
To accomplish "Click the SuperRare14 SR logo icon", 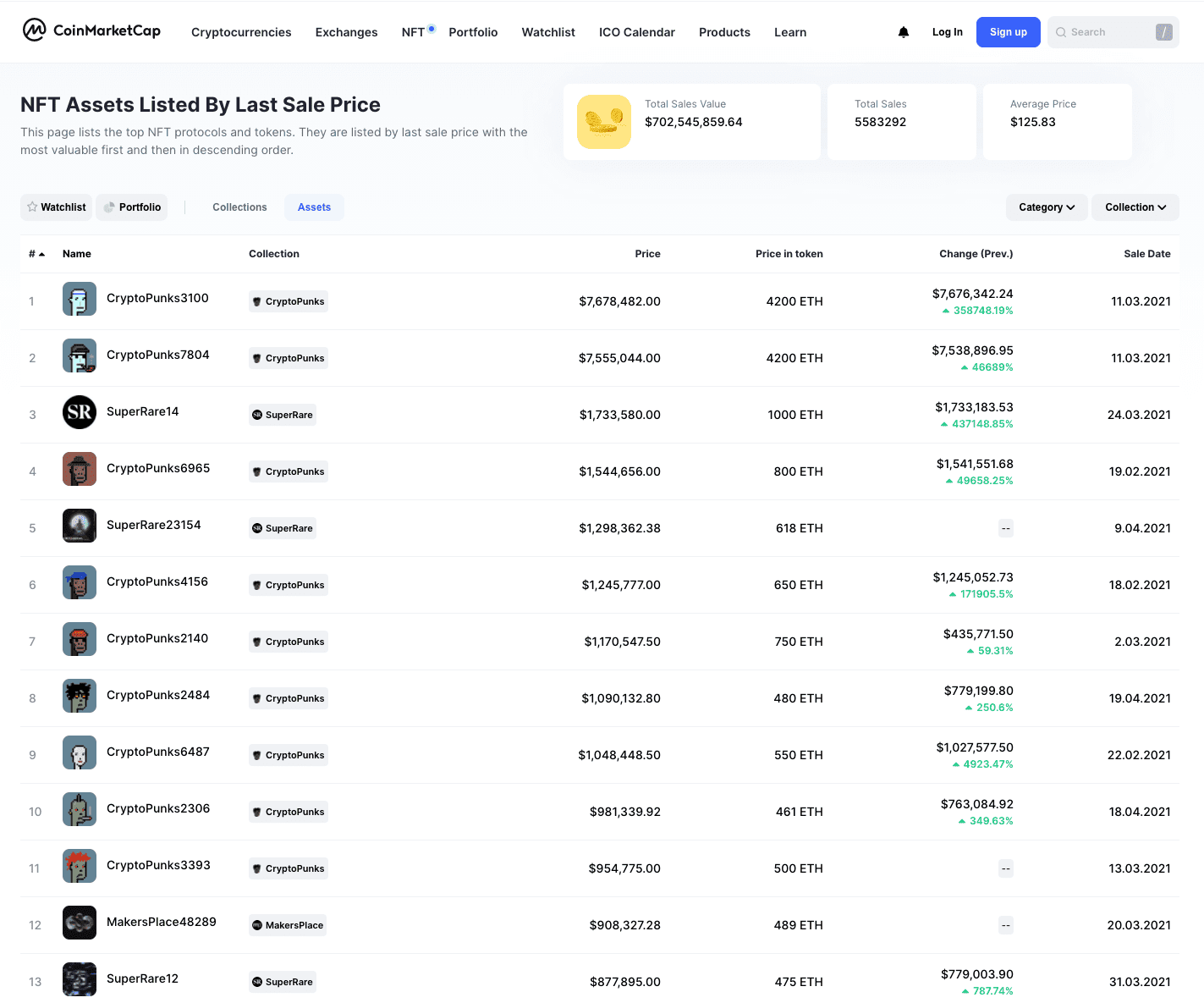I will [x=80, y=412].
